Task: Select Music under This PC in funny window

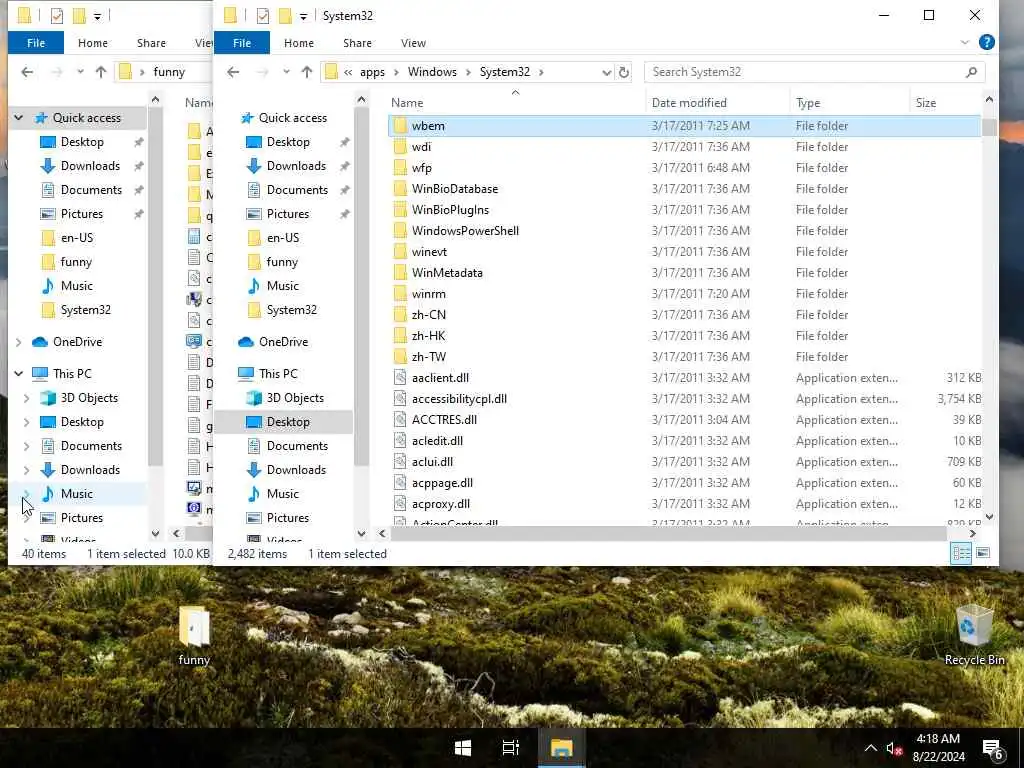Action: [x=77, y=494]
